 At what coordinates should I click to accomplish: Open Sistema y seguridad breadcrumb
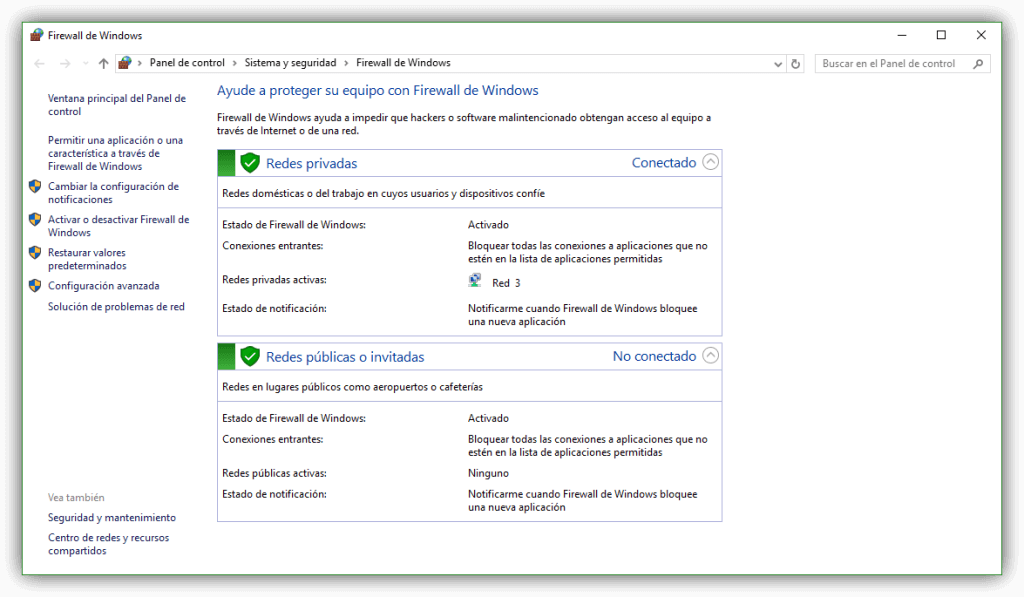pyautogui.click(x=290, y=63)
